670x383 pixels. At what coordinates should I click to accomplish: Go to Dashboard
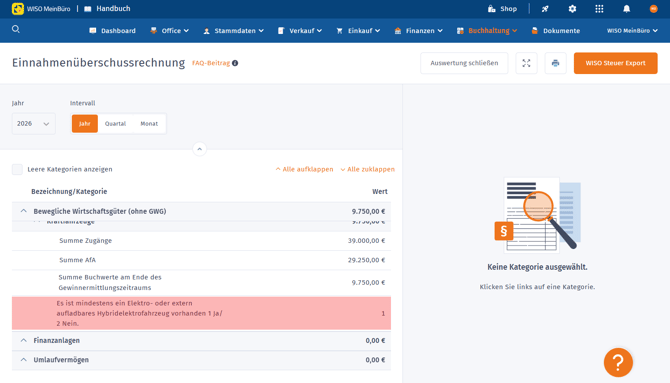click(112, 31)
